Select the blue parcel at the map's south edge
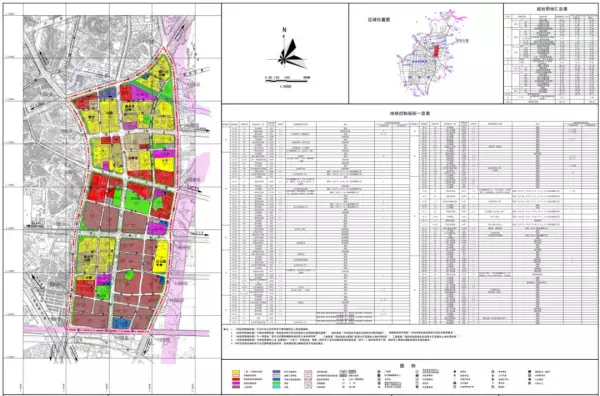 (x=122, y=323)
